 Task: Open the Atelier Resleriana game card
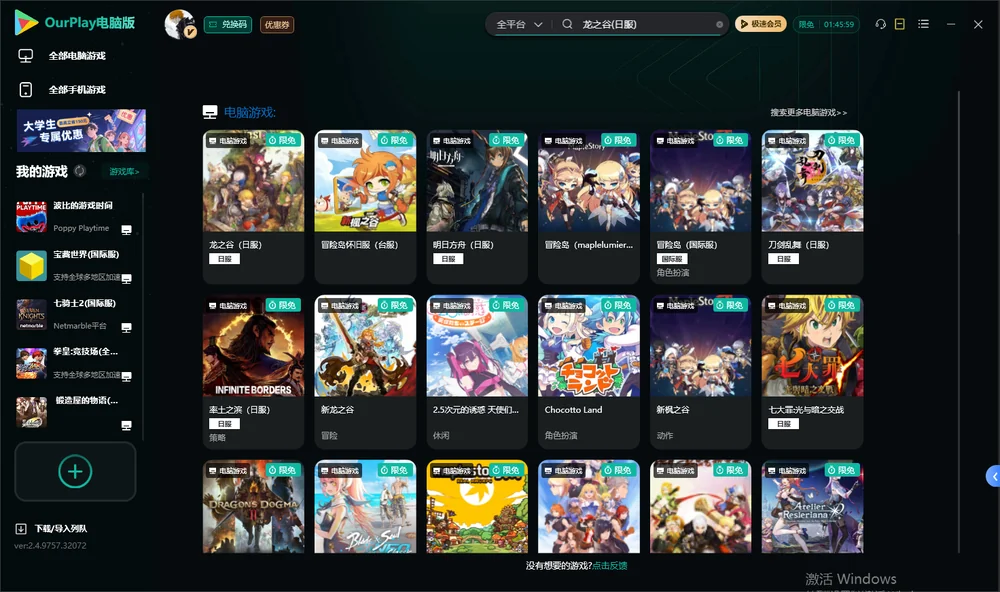[812, 507]
